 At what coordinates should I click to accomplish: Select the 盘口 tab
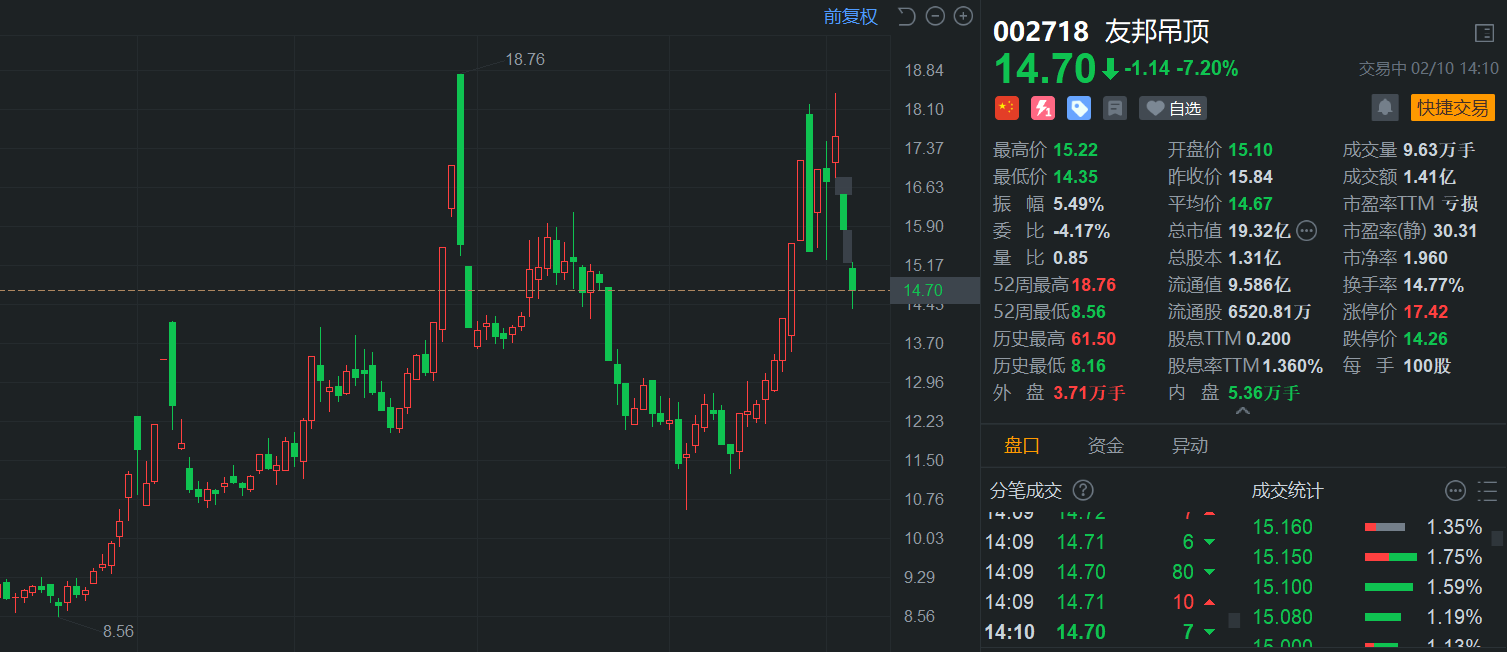tap(1022, 446)
